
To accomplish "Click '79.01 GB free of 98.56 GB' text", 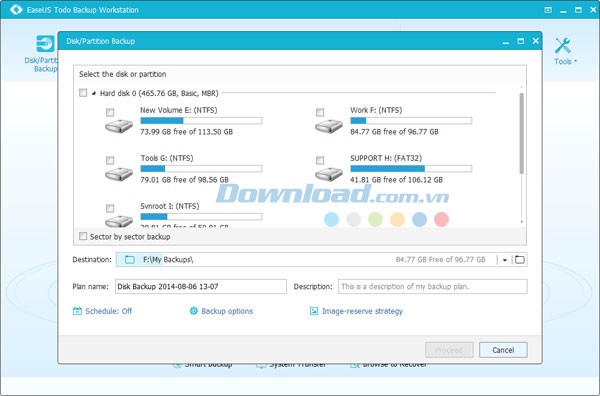I will [184, 179].
